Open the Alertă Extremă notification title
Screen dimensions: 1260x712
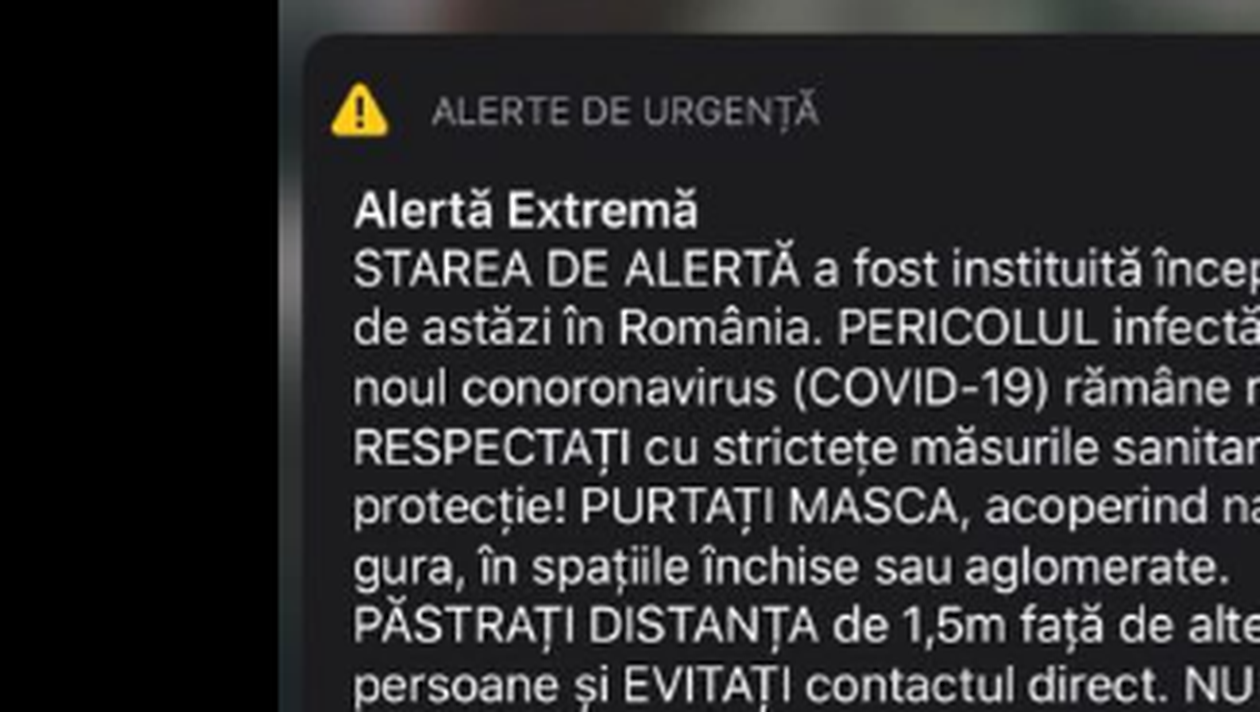[x=526, y=211]
